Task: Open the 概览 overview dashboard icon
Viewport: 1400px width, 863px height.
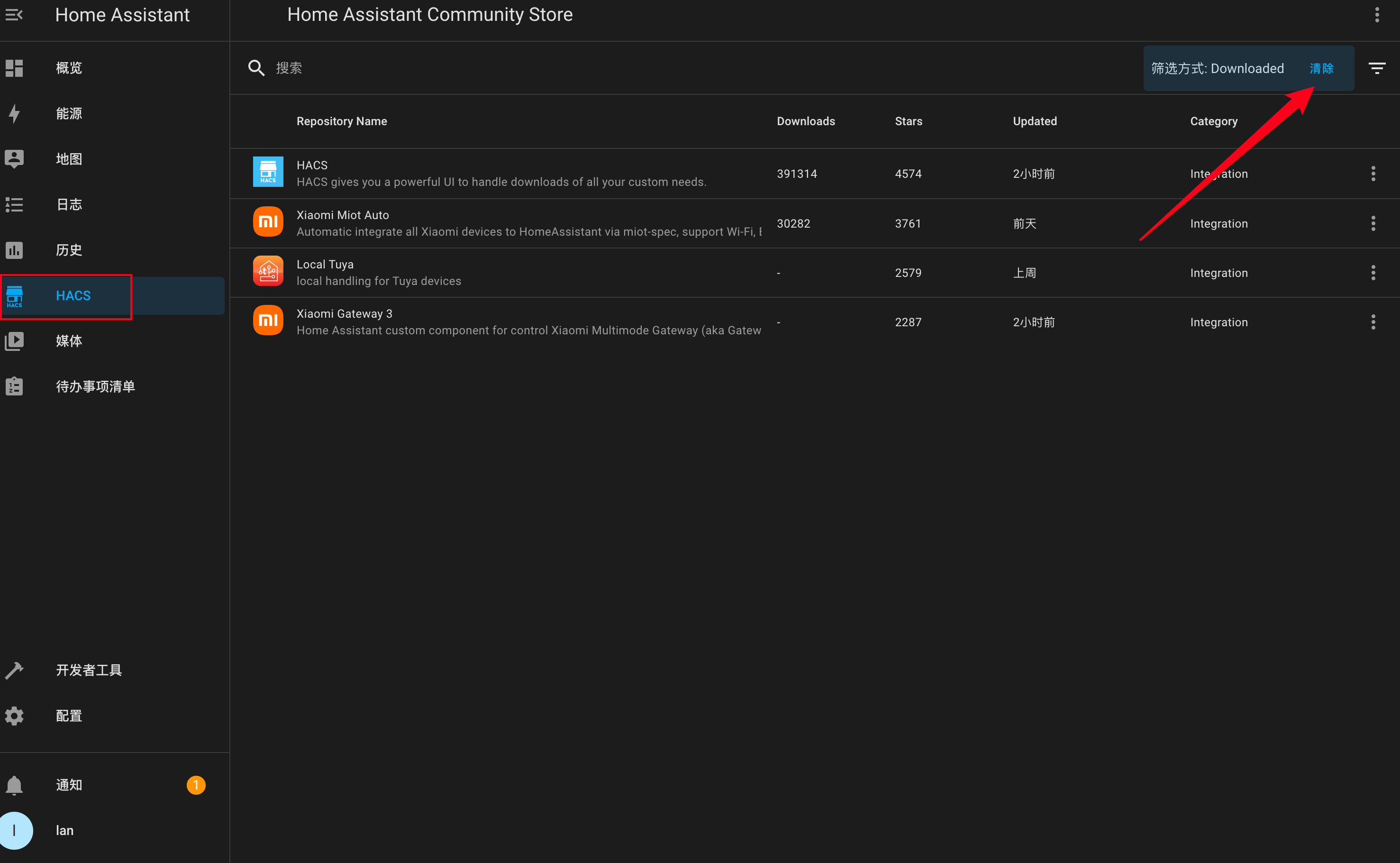Action: pos(14,68)
